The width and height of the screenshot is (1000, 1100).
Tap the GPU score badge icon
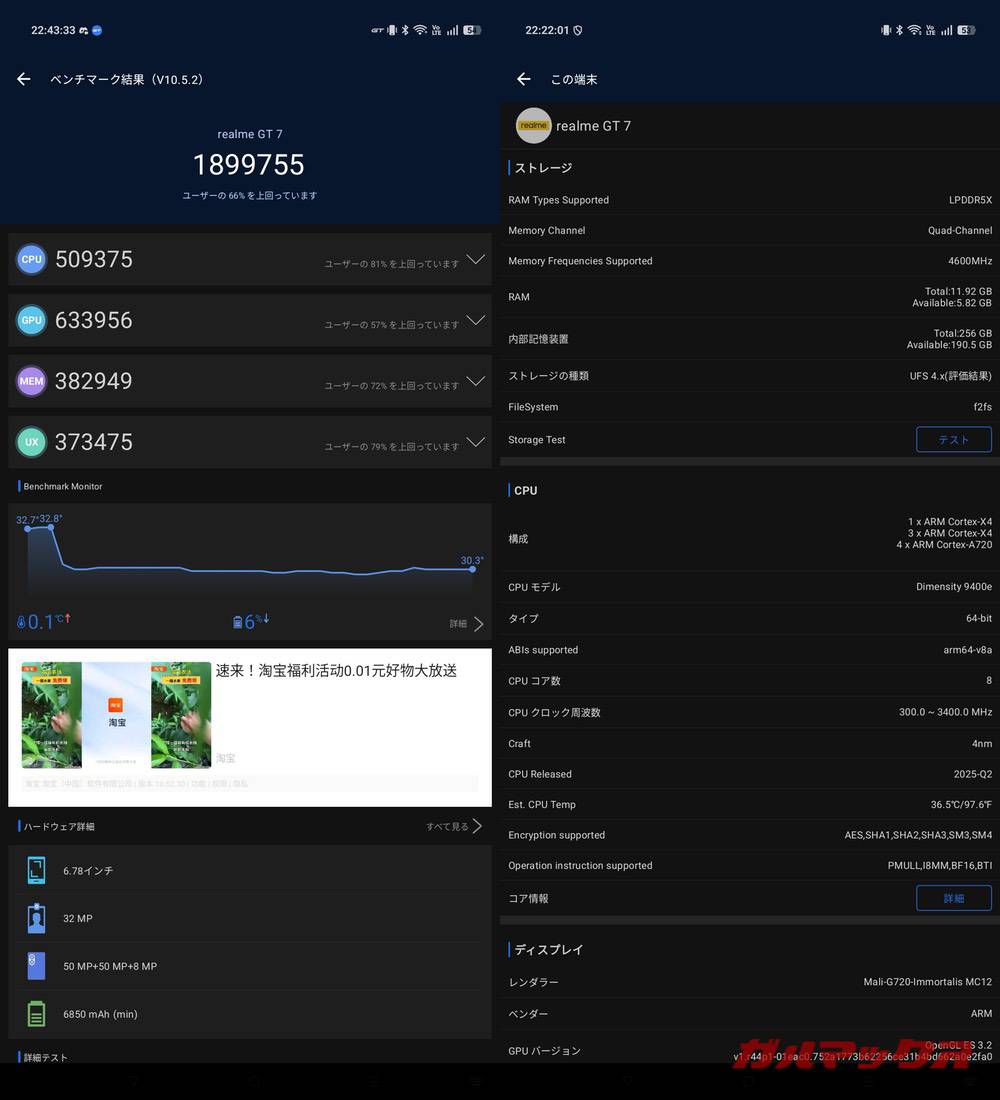[x=31, y=320]
